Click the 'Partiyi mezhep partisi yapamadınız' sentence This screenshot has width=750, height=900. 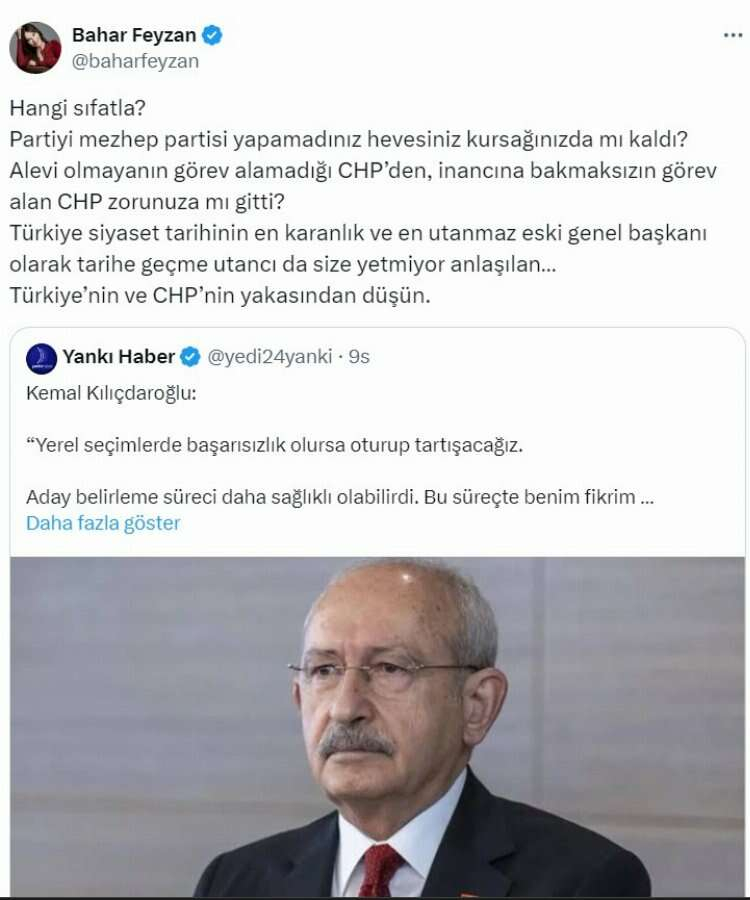tap(348, 139)
